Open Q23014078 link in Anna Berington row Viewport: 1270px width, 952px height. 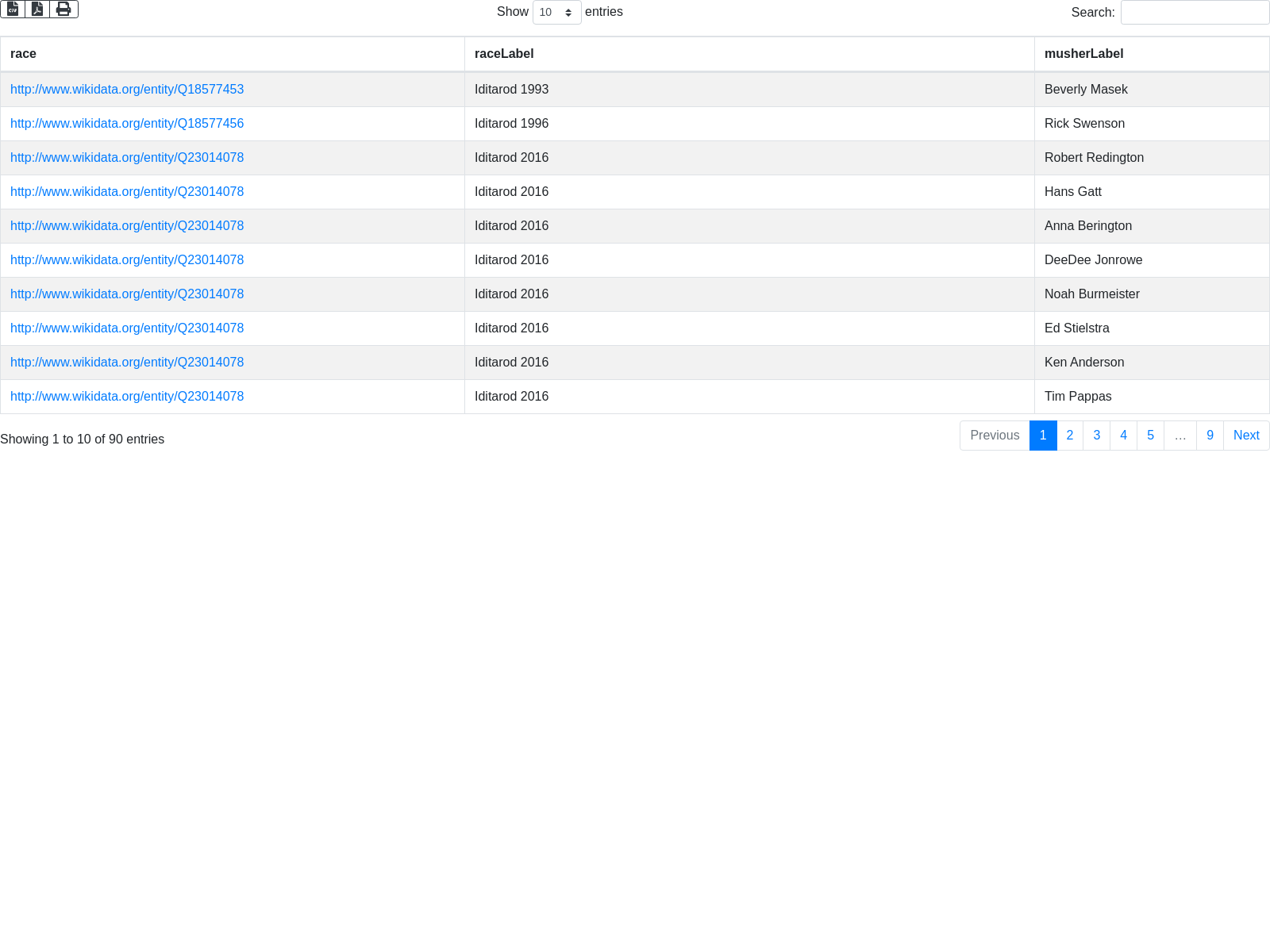(x=127, y=226)
